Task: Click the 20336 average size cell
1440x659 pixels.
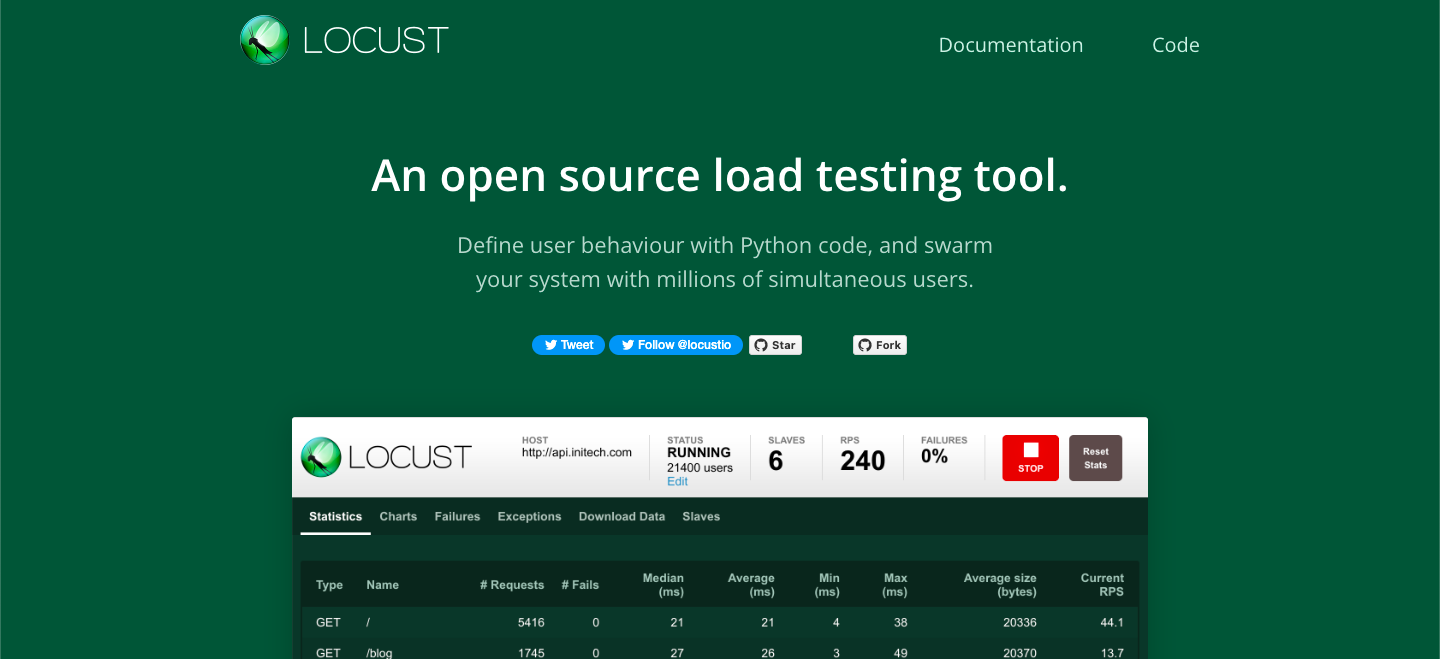Action: 1020,622
